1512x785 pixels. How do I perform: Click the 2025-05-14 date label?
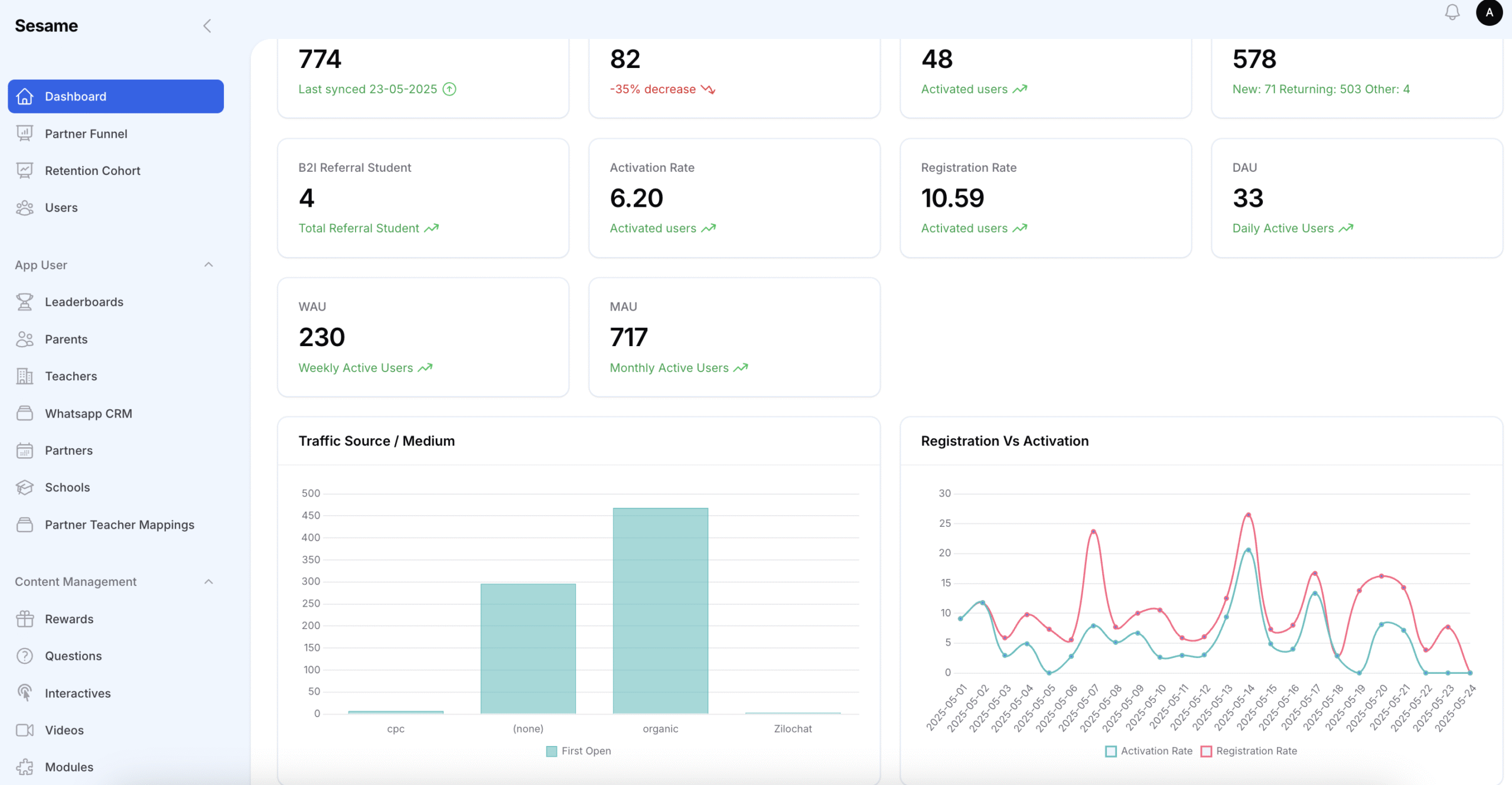[1234, 708]
